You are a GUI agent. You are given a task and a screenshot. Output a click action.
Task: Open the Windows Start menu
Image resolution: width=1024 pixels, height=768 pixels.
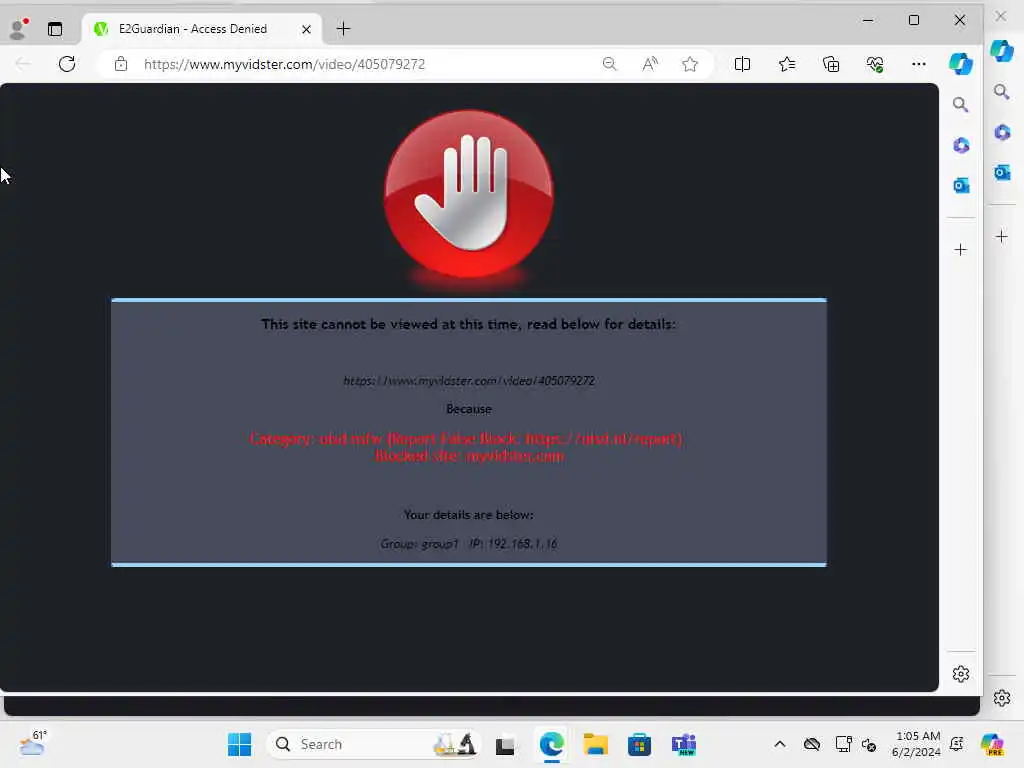[x=239, y=744]
